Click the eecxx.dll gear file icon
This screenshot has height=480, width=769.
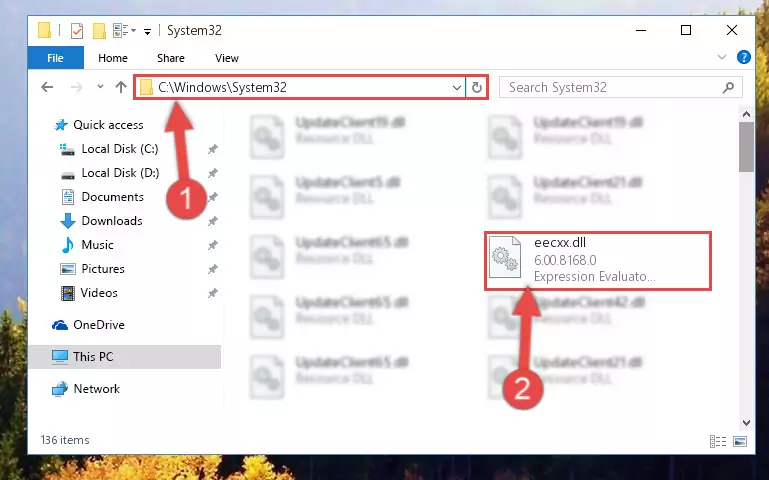click(505, 257)
